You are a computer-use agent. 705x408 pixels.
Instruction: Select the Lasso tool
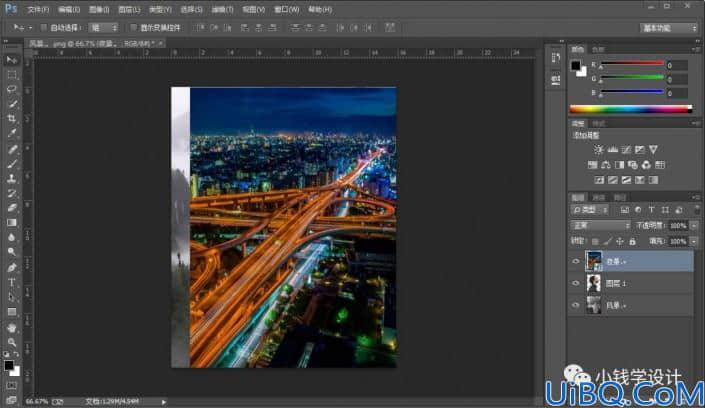12,89
